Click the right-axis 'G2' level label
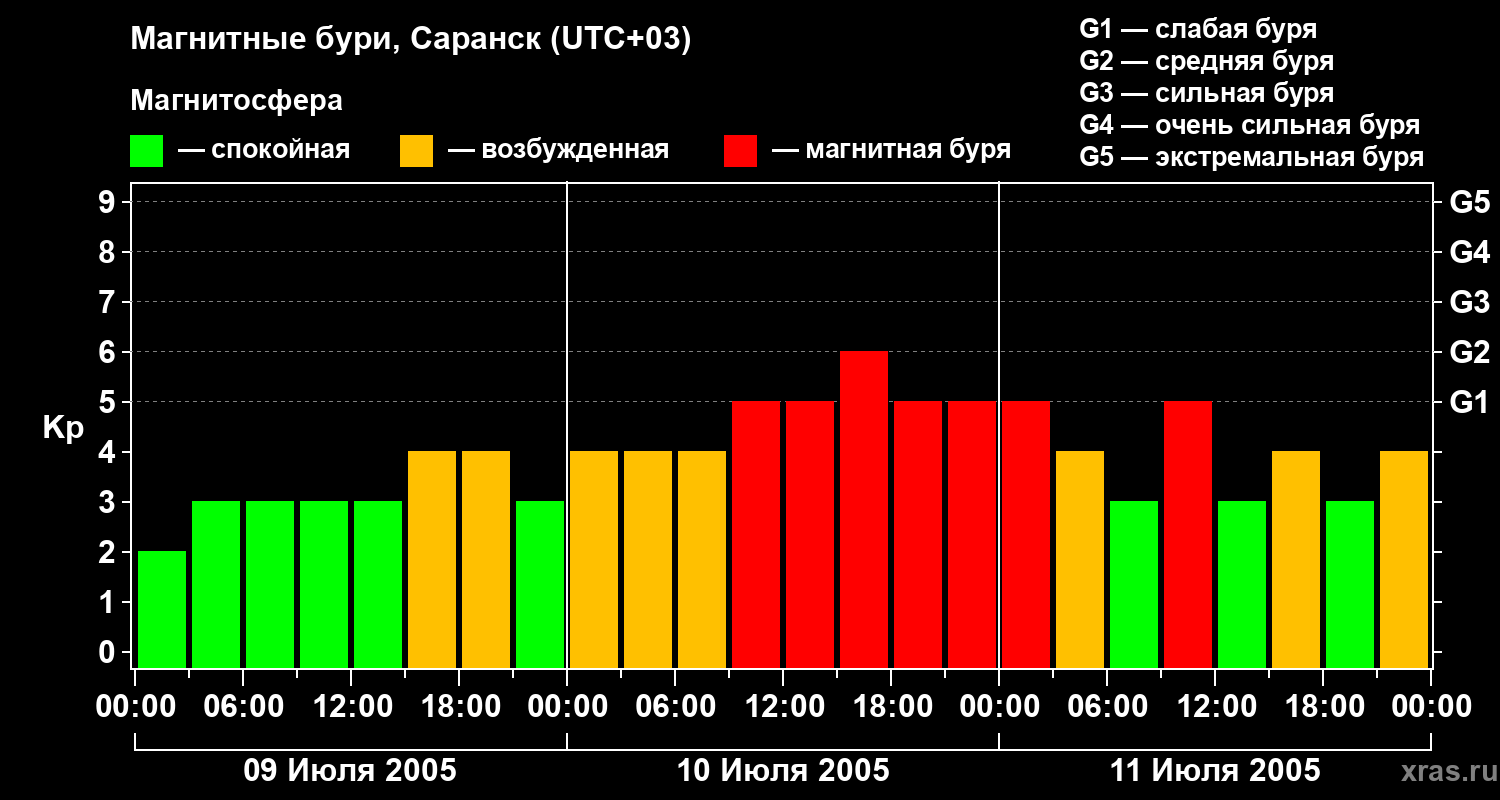This screenshot has width=1500, height=800. point(1470,352)
